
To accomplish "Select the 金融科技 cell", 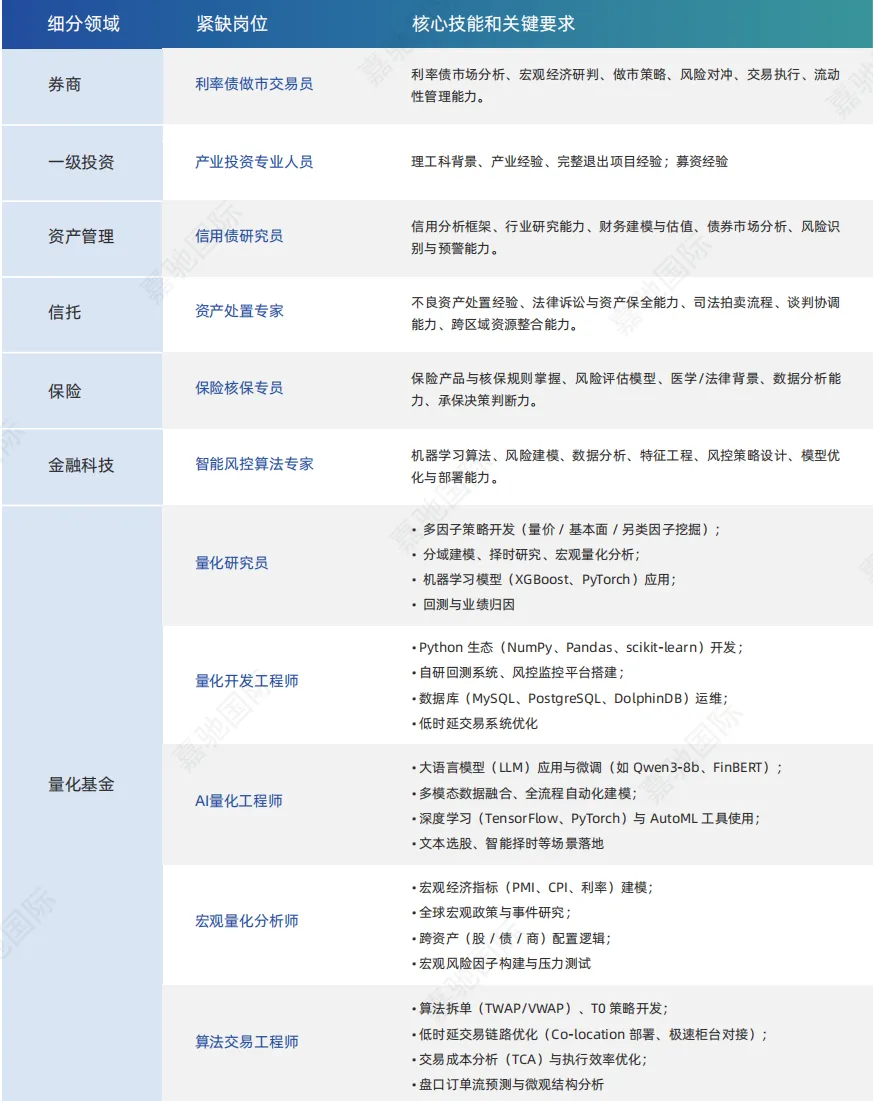I will pos(81,466).
